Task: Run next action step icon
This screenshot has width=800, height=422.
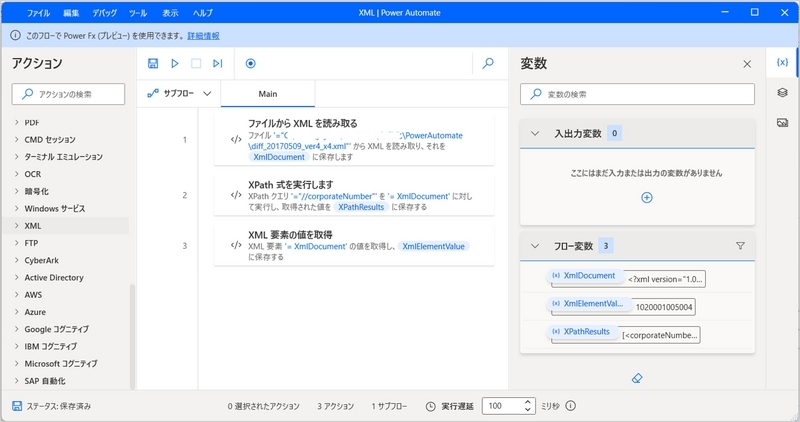Action: (218, 63)
